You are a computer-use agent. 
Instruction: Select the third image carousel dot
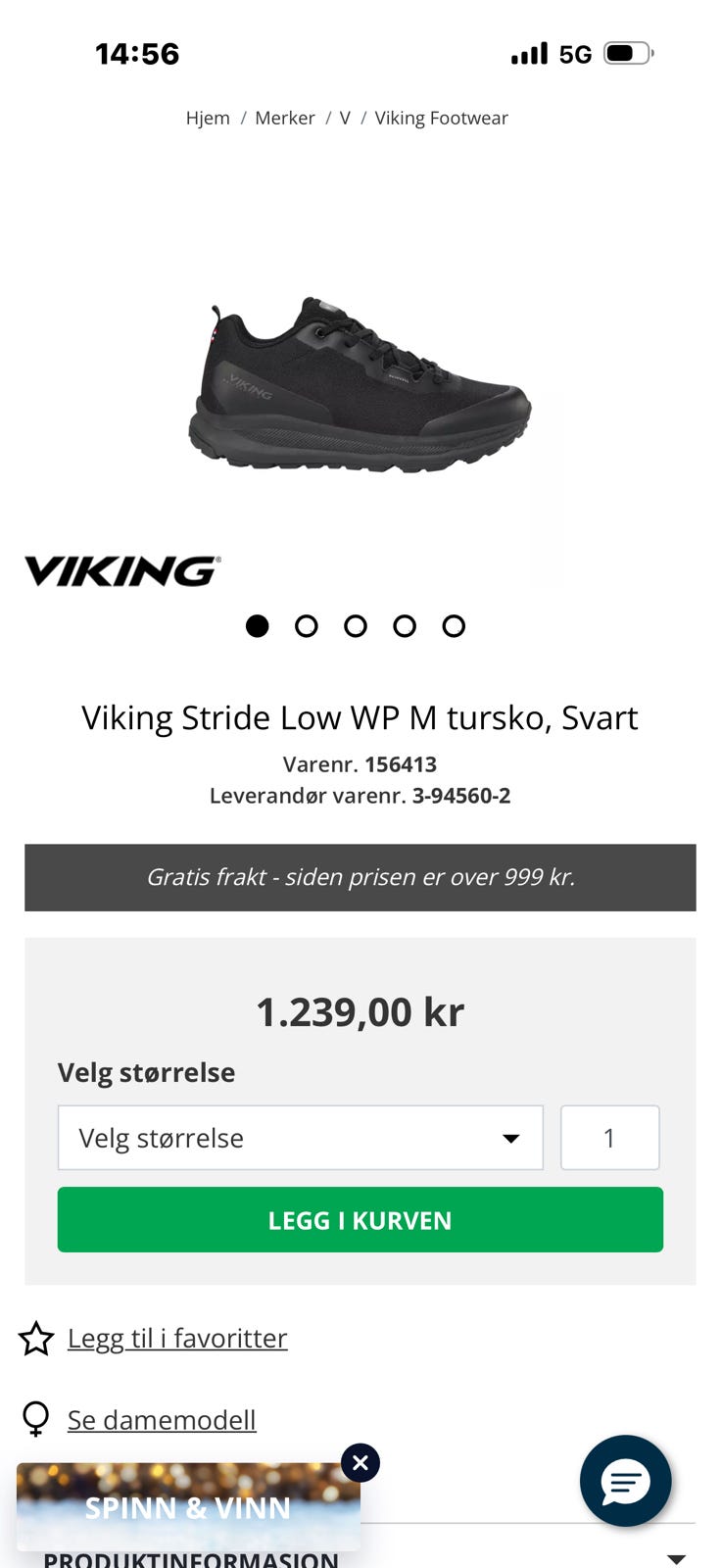[x=356, y=626]
